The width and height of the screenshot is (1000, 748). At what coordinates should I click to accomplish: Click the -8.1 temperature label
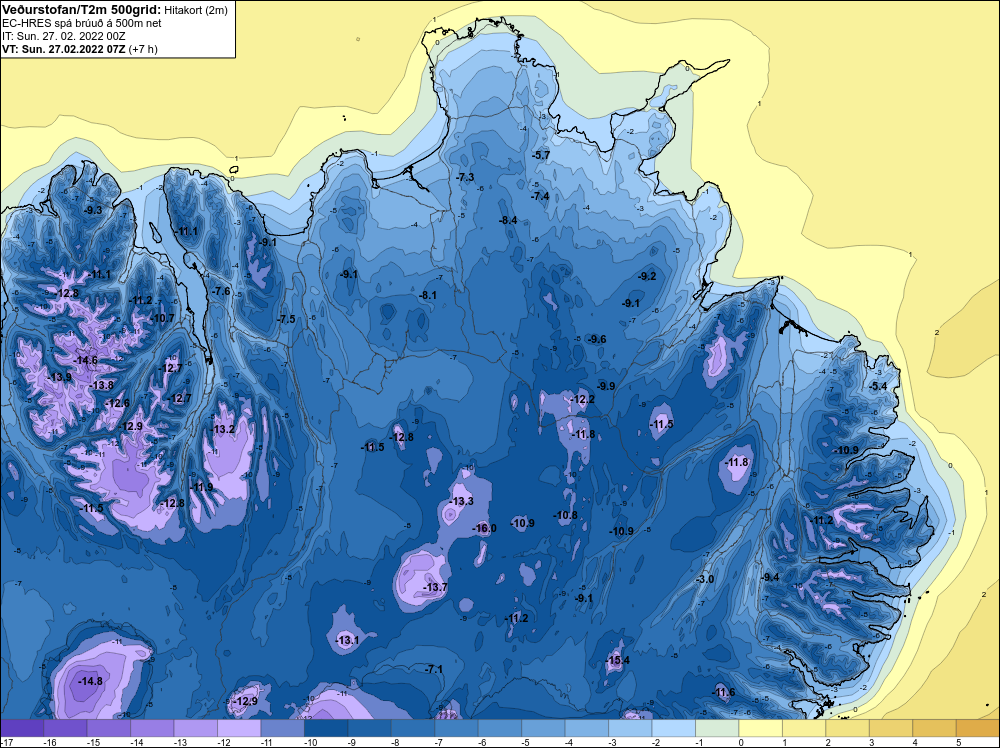428,295
